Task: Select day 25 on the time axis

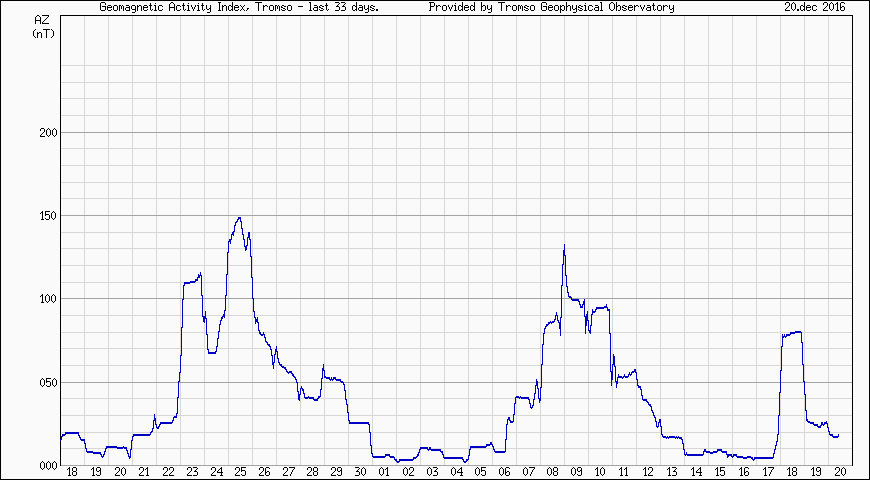Action: pos(240,472)
